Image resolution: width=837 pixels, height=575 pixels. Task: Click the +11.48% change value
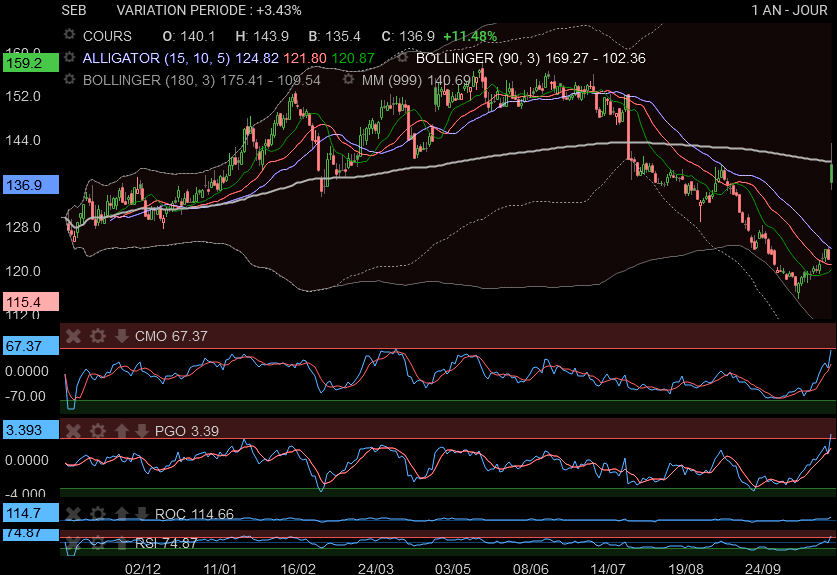470,36
